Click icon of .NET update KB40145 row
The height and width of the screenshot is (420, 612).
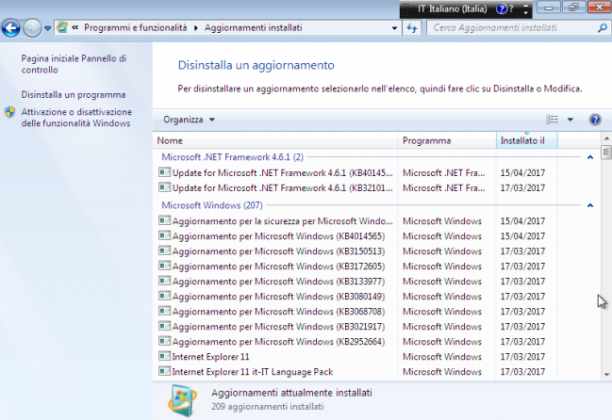point(164,172)
